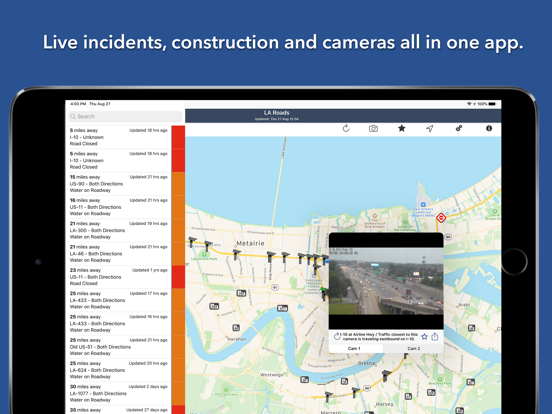Open the LA-46 Water on Roadway incident
The width and height of the screenshot is (552, 414).
(125, 253)
